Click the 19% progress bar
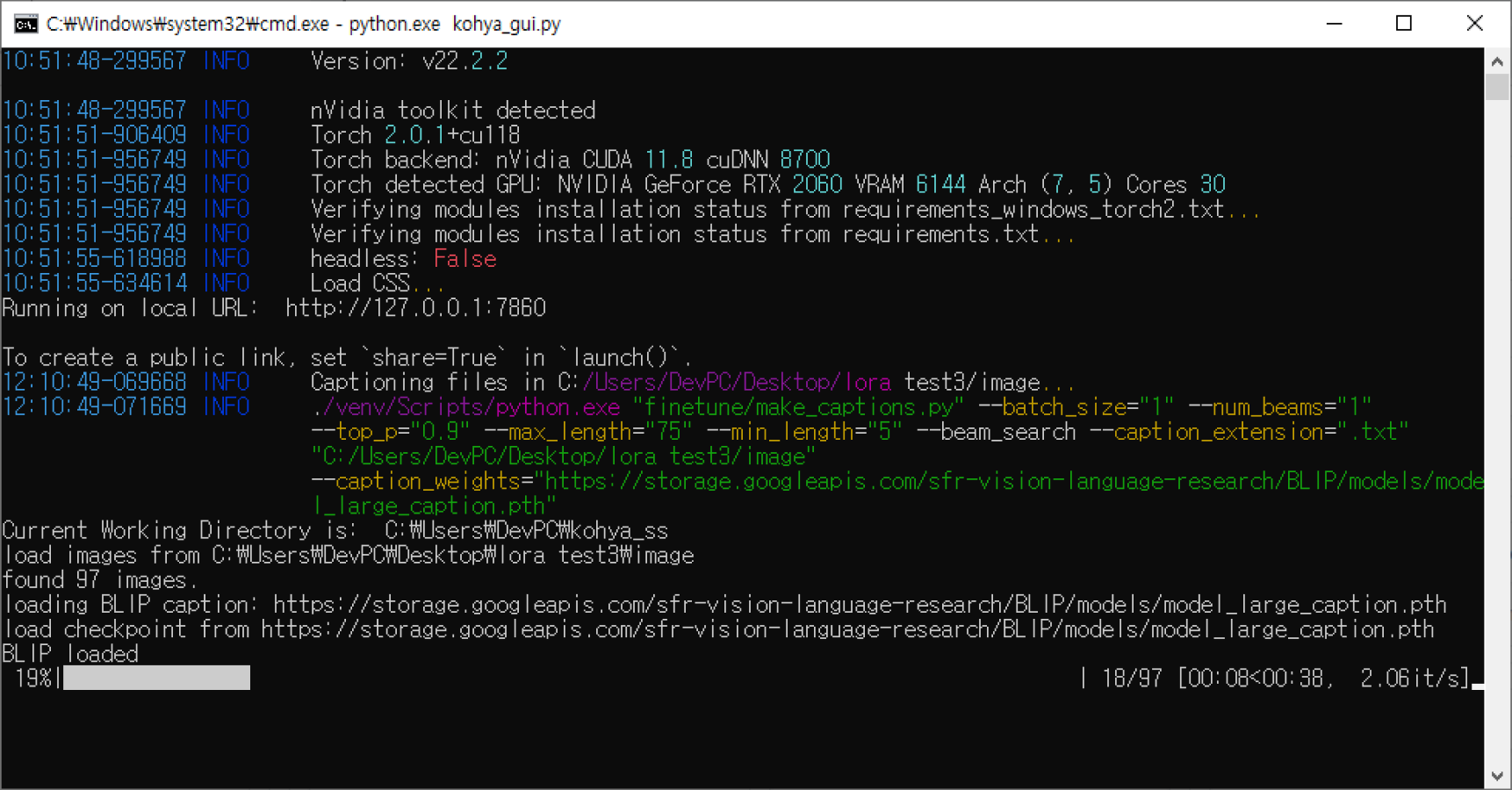Screen dimensions: 1512x790 [156, 678]
